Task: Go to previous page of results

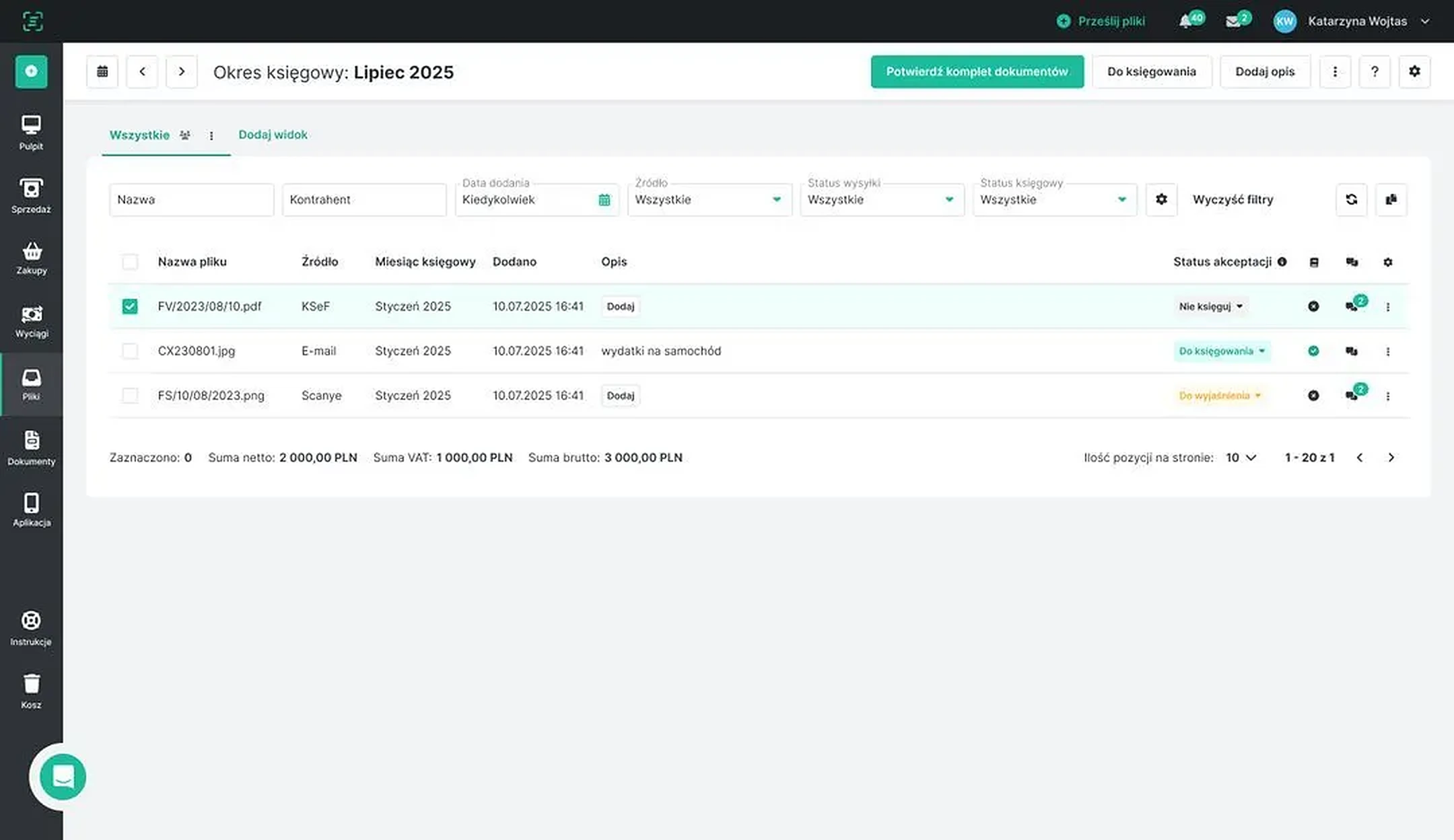Action: 1360,458
